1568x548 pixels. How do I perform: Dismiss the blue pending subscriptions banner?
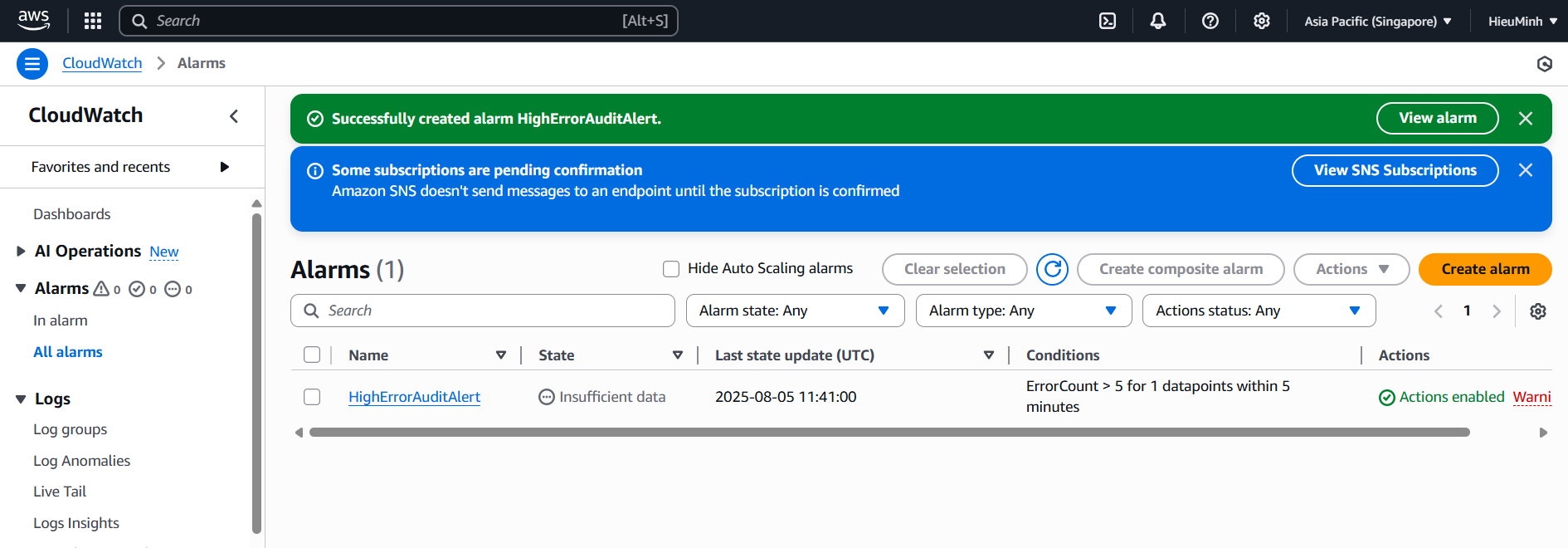coord(1525,170)
